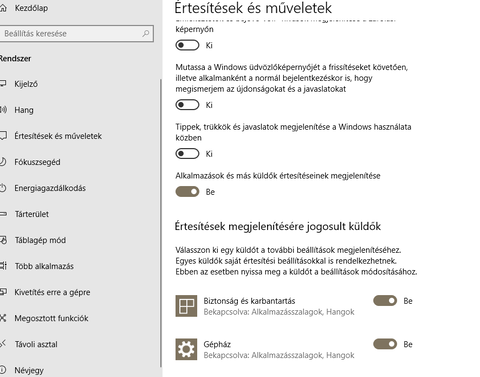The image size is (480, 377).
Task: Click the Fókuszsegéd moon icon
Action: 3,162
